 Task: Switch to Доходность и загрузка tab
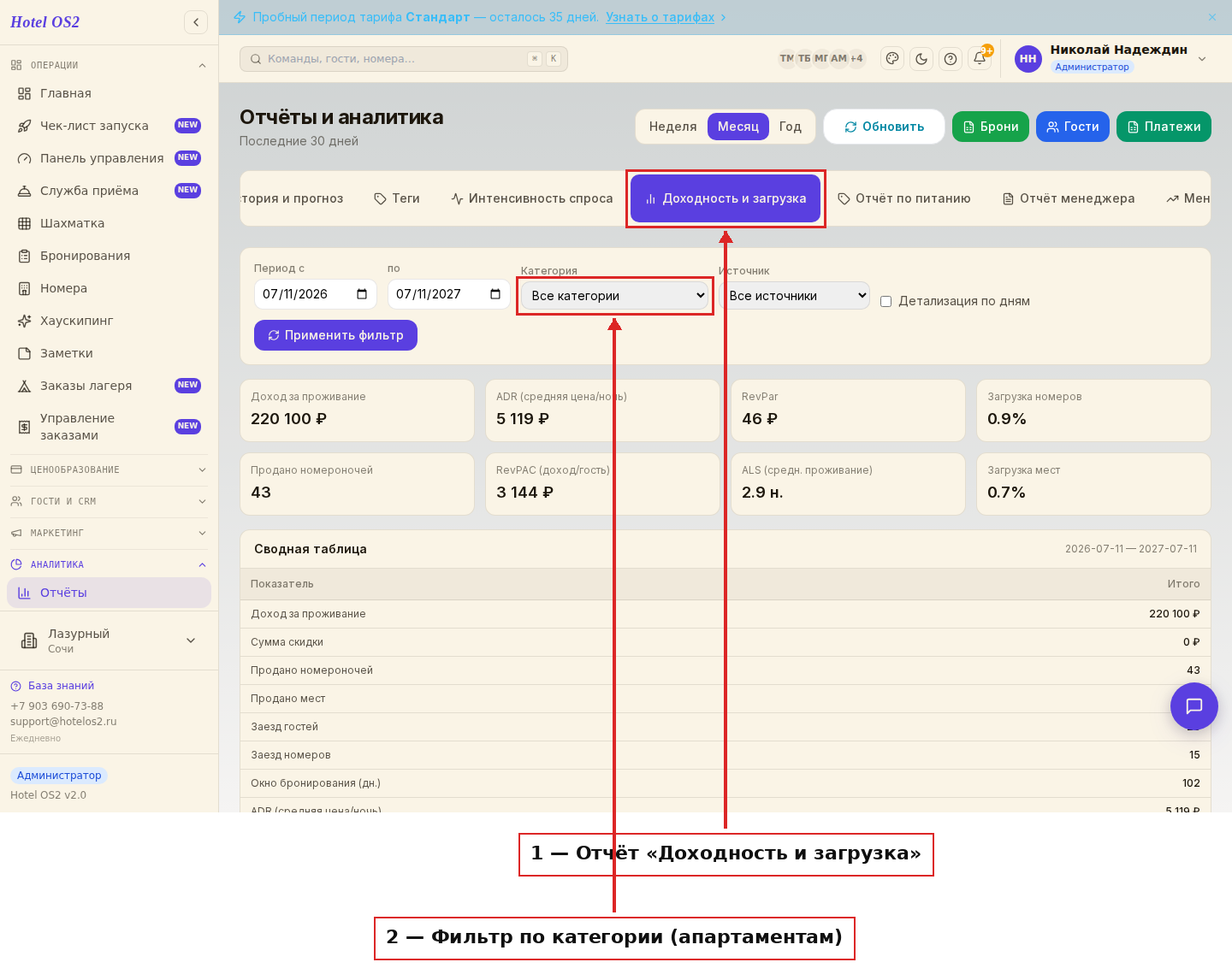pyautogui.click(x=726, y=198)
